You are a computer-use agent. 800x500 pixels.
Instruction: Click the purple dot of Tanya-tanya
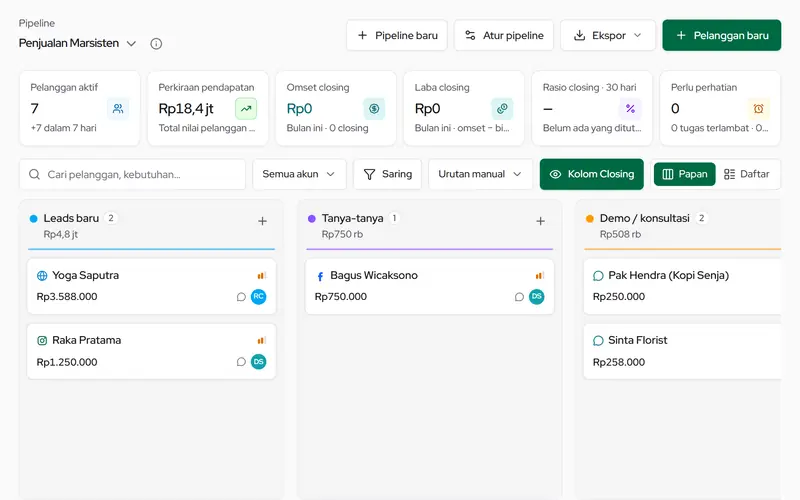[312, 219]
